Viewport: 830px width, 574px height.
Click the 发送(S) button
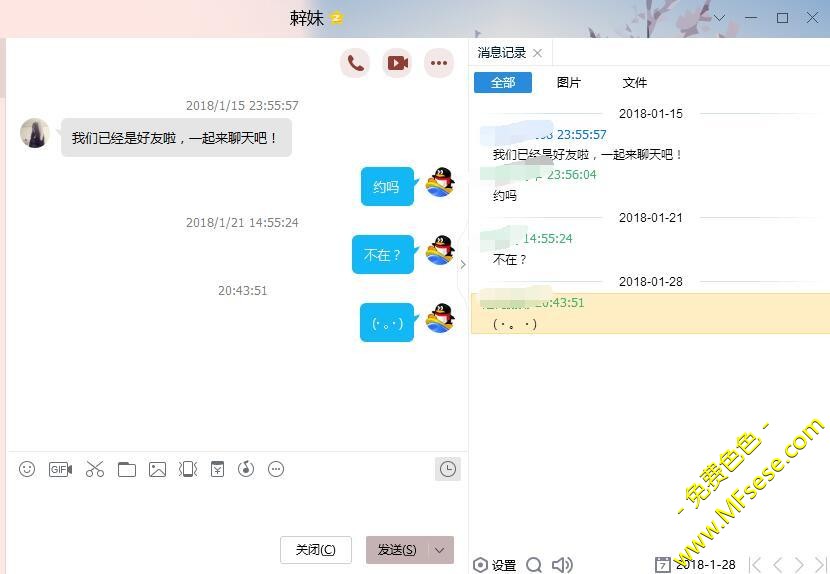click(x=397, y=550)
